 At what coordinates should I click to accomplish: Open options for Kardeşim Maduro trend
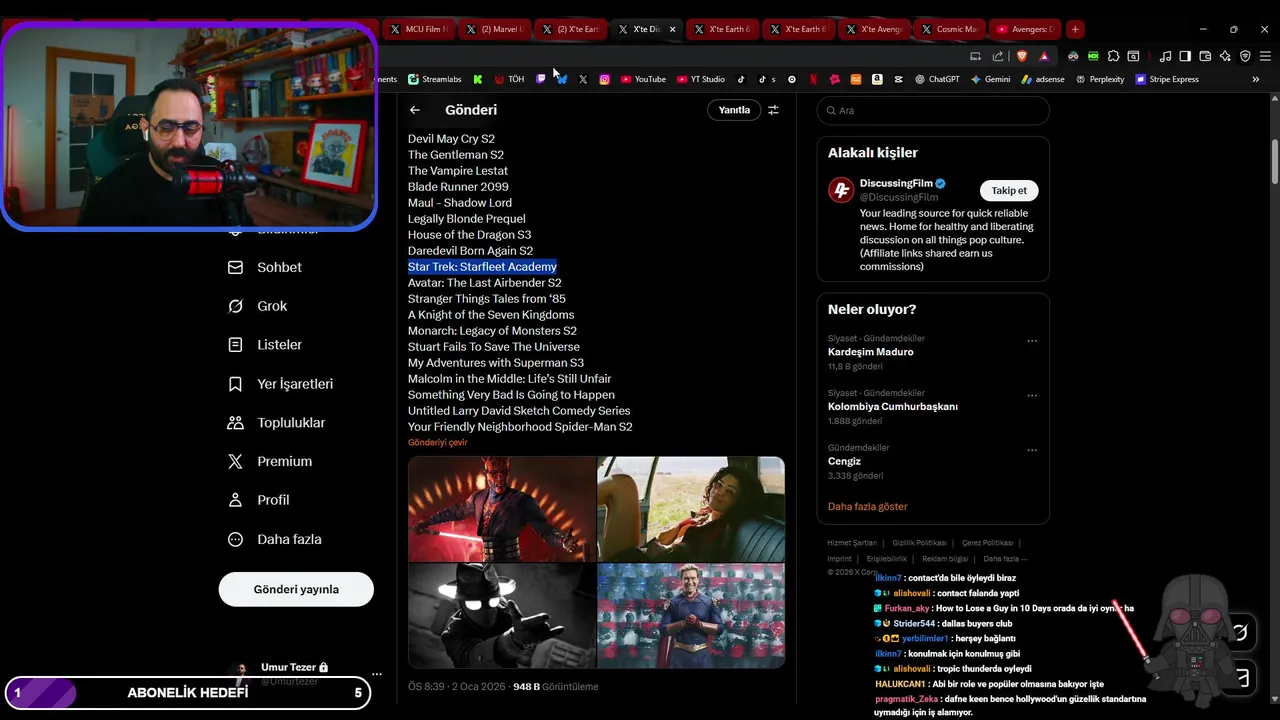(1032, 341)
